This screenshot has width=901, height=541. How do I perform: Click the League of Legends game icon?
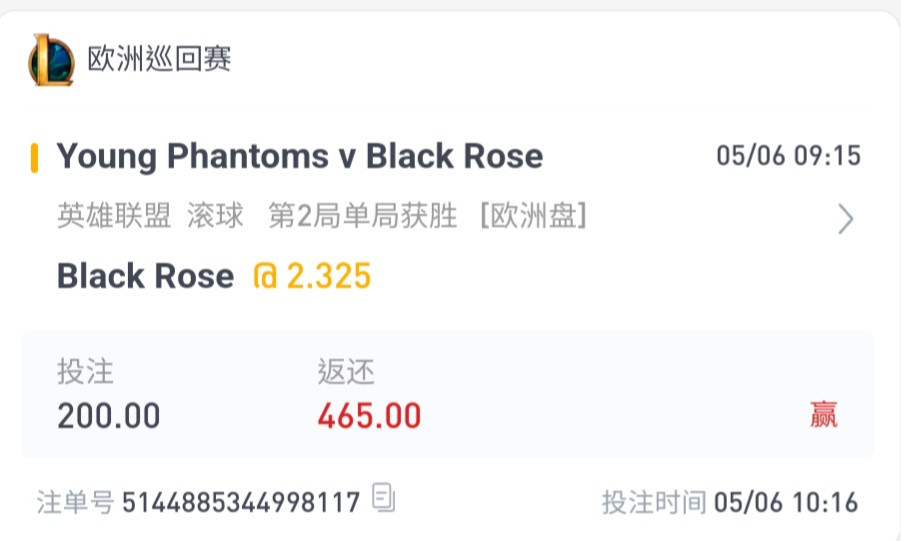coord(51,59)
